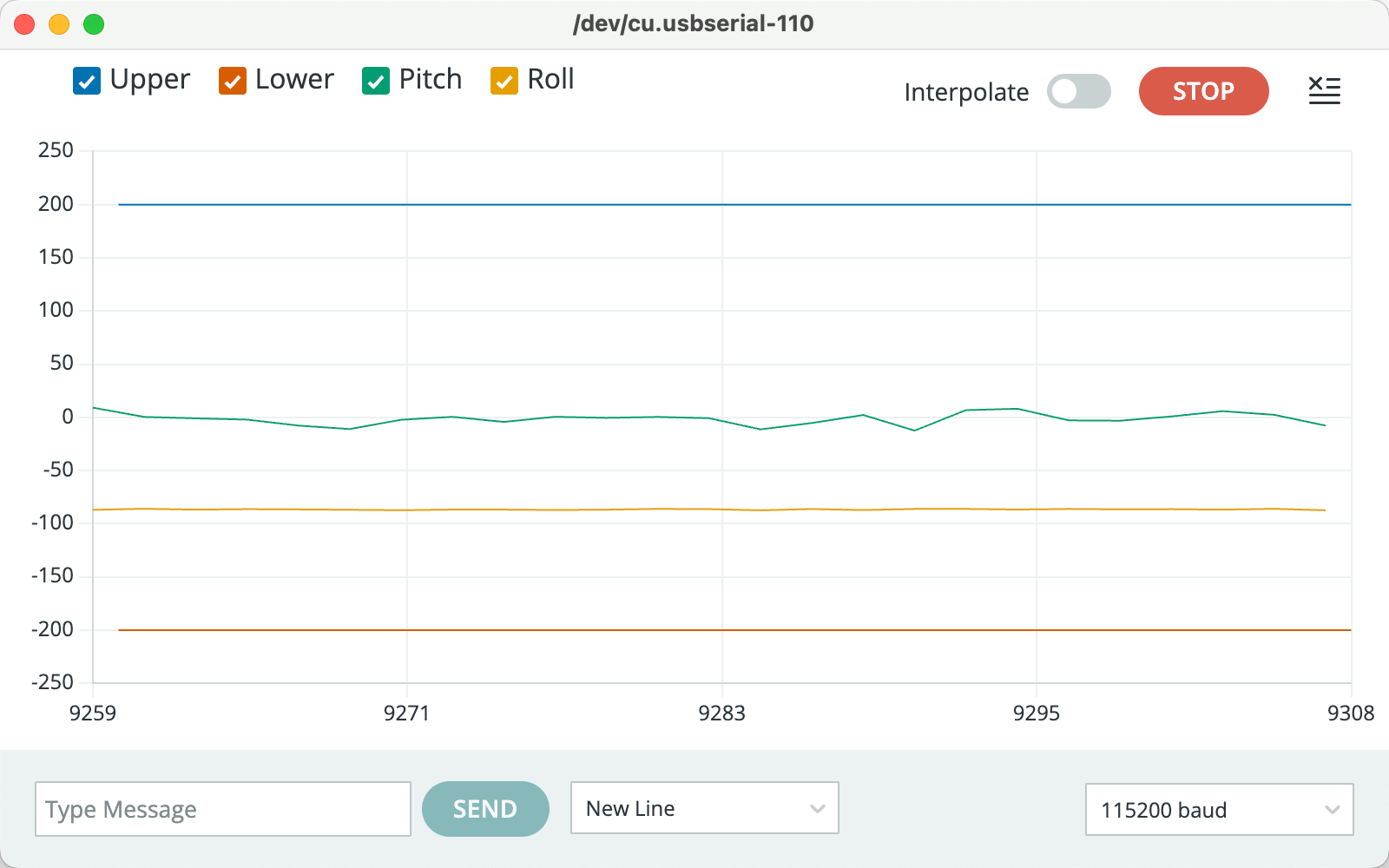Enable the Interpolate switch
This screenshot has width=1389, height=868.
(1078, 91)
